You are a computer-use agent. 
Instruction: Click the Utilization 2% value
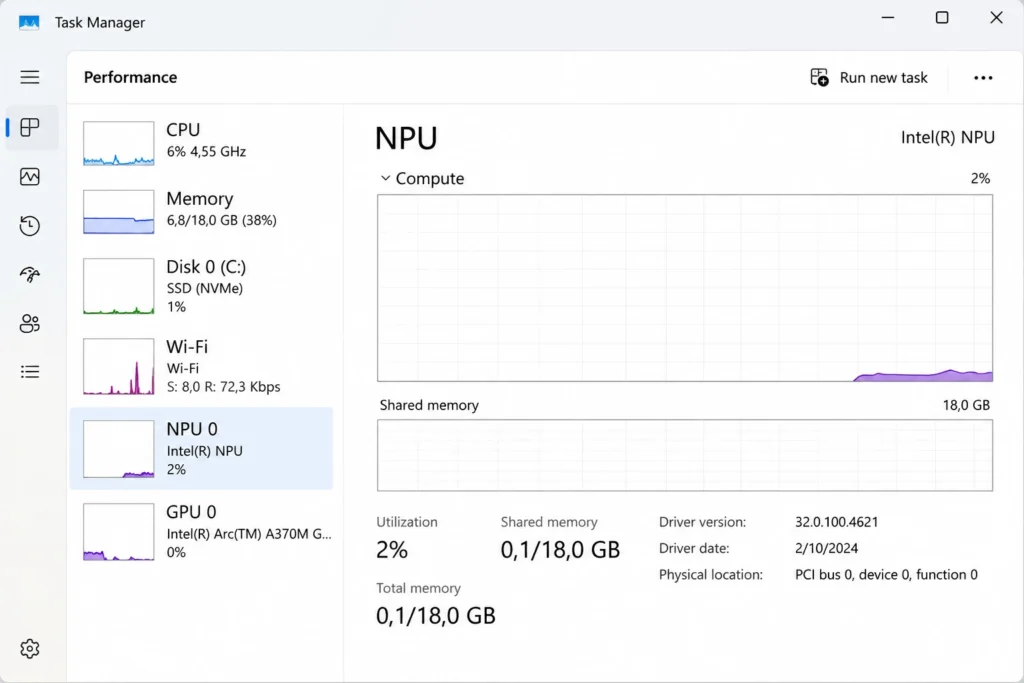(392, 550)
